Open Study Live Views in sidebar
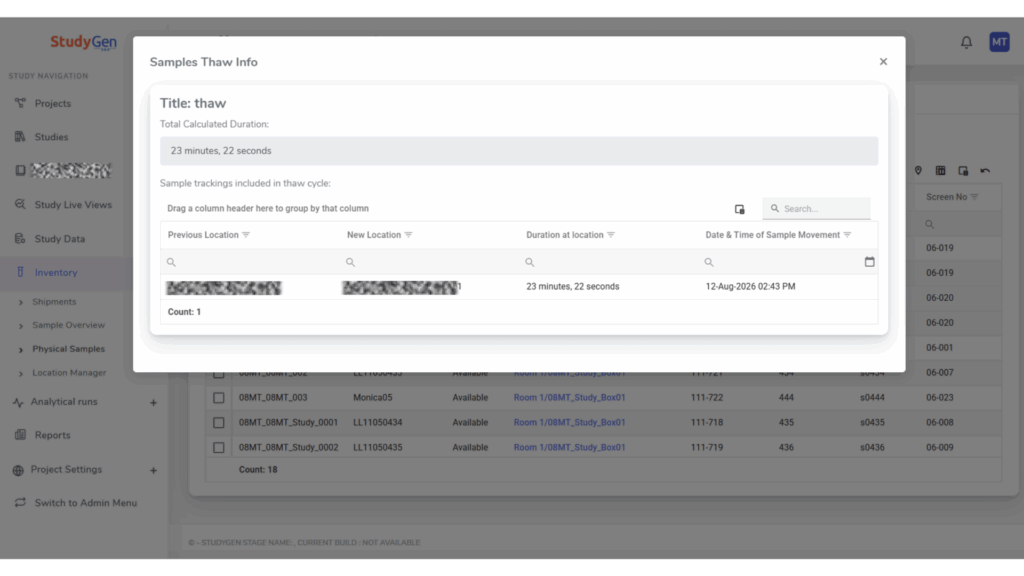Screen dimensions: 1024x576 (x=73, y=205)
